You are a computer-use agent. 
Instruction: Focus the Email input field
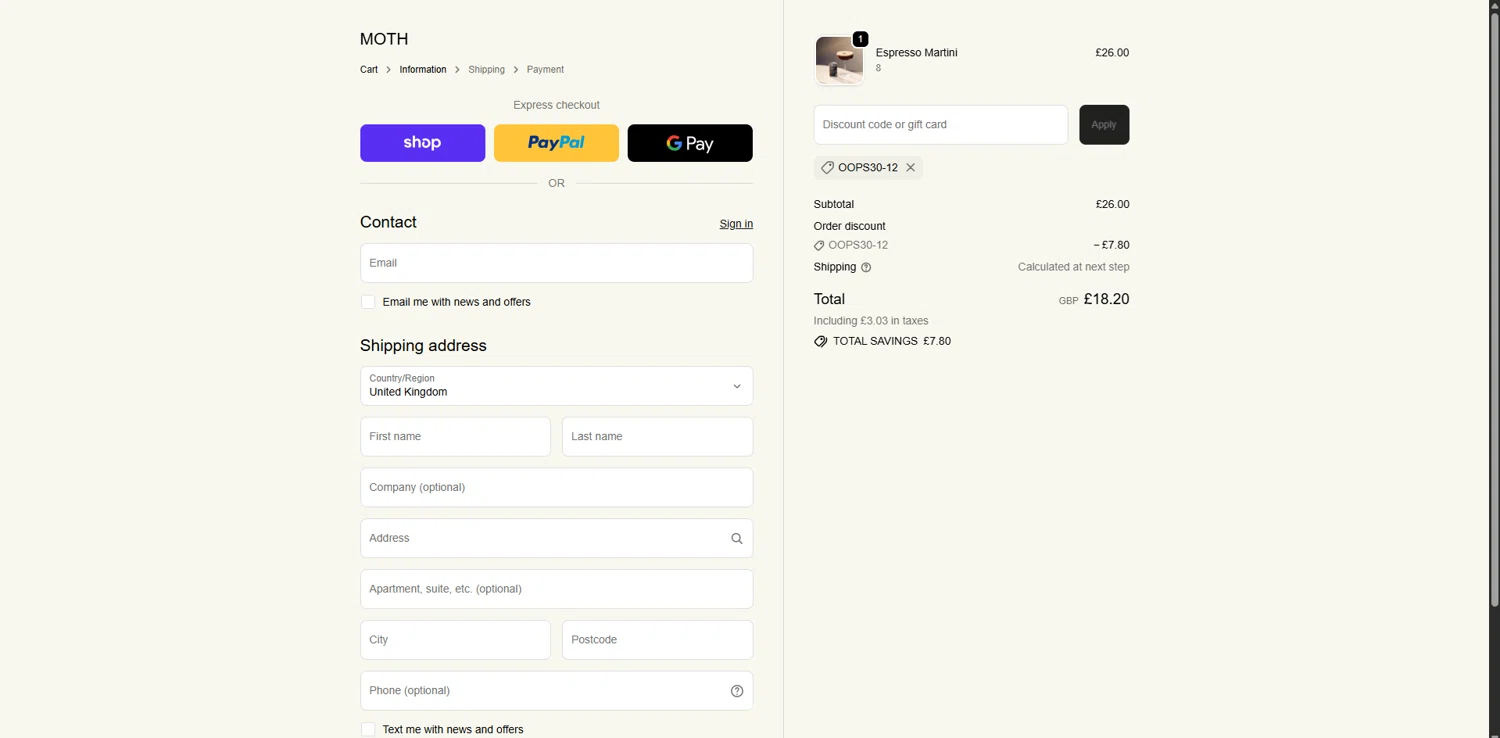pyautogui.click(x=556, y=263)
